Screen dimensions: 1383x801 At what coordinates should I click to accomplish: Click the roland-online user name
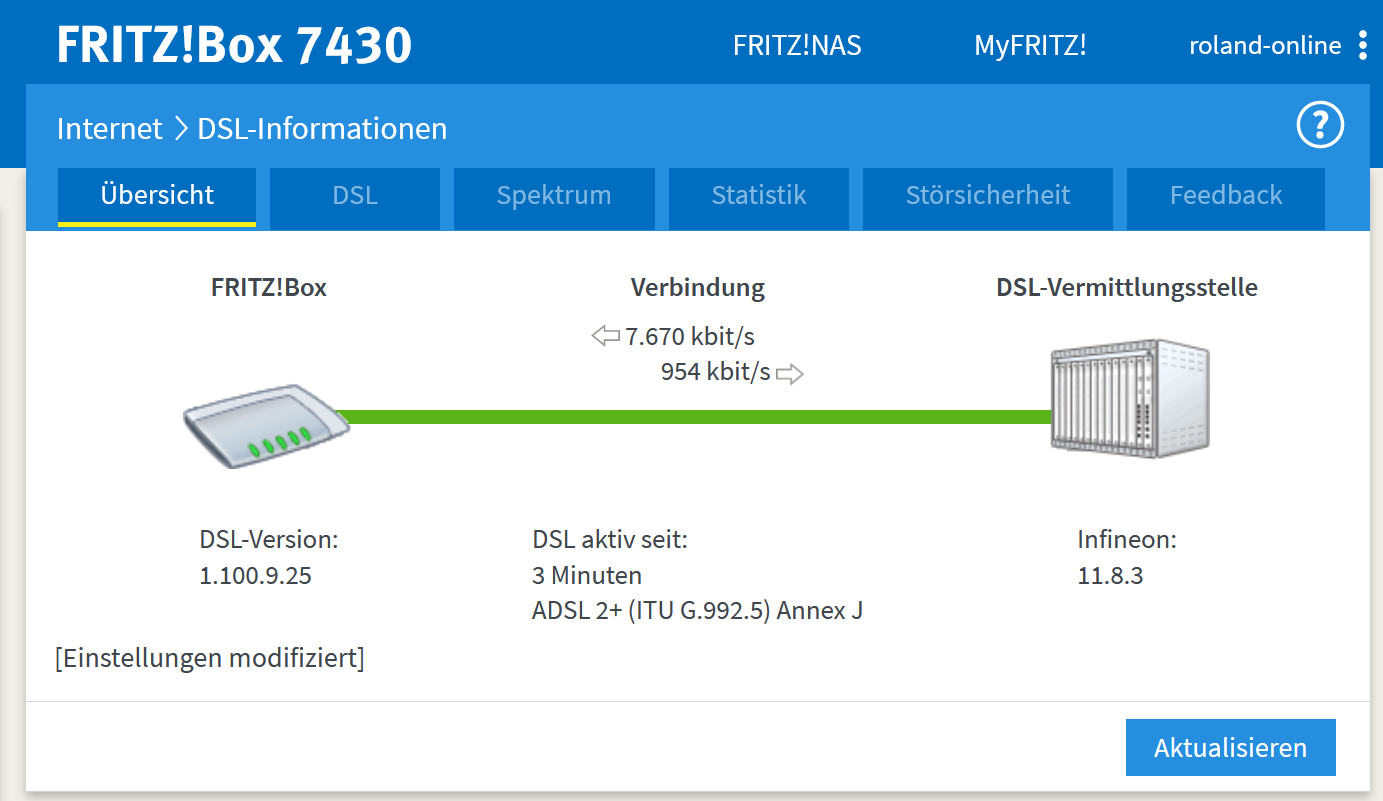click(1265, 46)
